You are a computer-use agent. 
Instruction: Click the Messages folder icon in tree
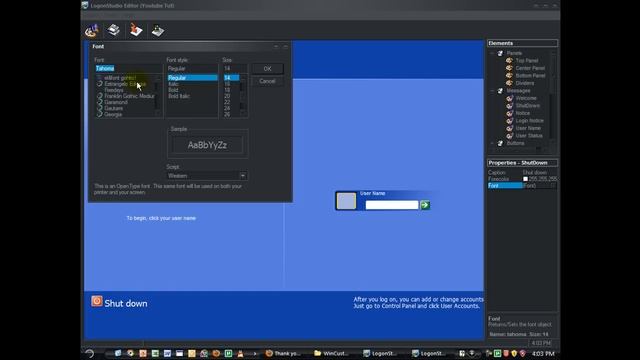pyautogui.click(x=500, y=91)
